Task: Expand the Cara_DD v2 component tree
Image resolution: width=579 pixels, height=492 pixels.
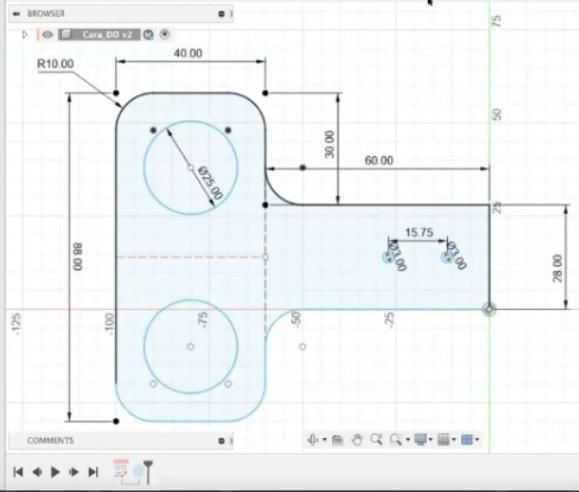Action: pyautogui.click(x=25, y=35)
